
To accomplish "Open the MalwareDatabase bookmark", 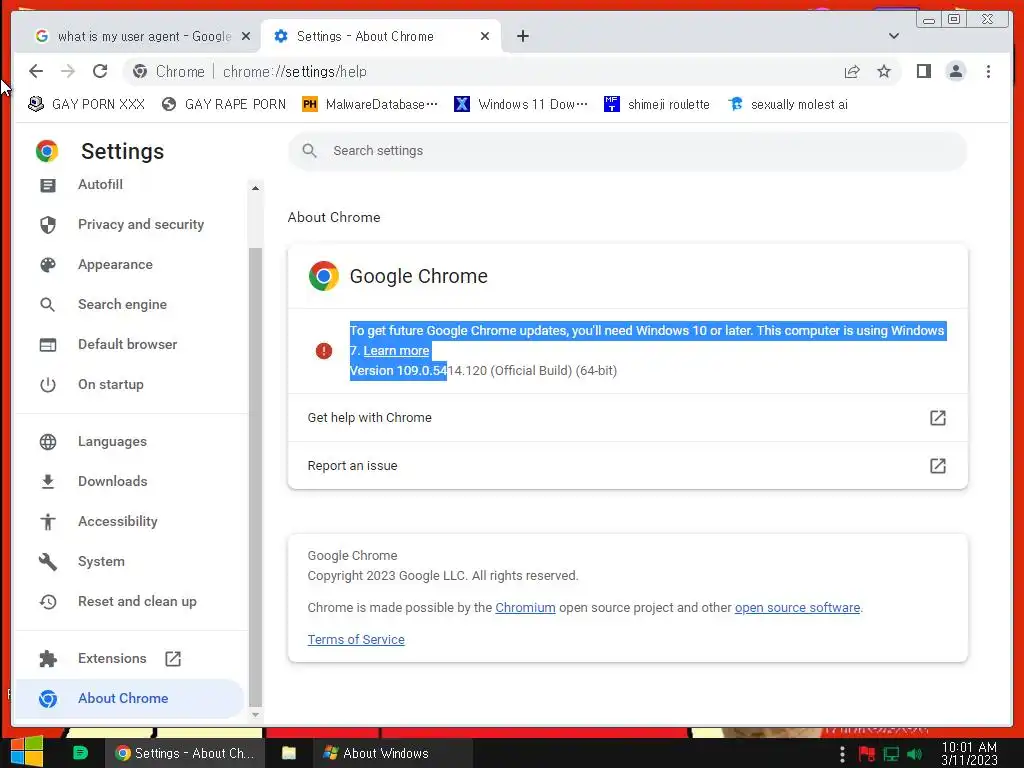I will coord(370,104).
